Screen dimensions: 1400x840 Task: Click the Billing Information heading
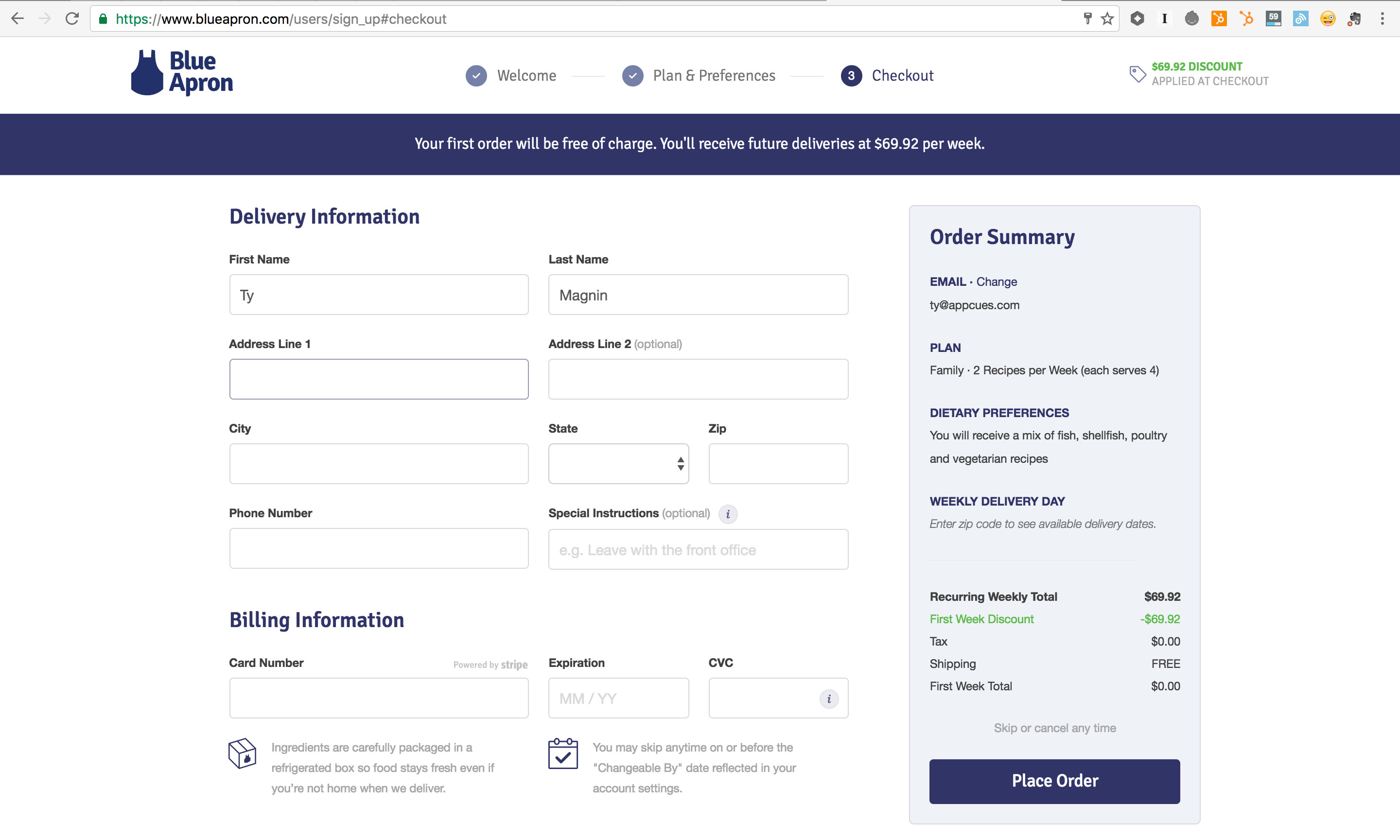point(316,620)
